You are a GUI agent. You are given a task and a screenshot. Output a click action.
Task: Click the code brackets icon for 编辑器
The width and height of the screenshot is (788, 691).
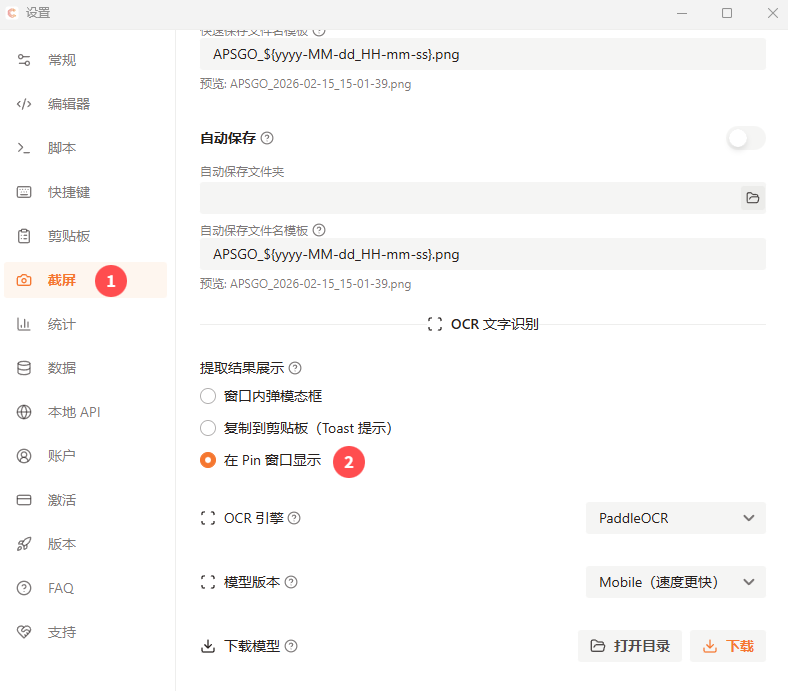tap(24, 104)
